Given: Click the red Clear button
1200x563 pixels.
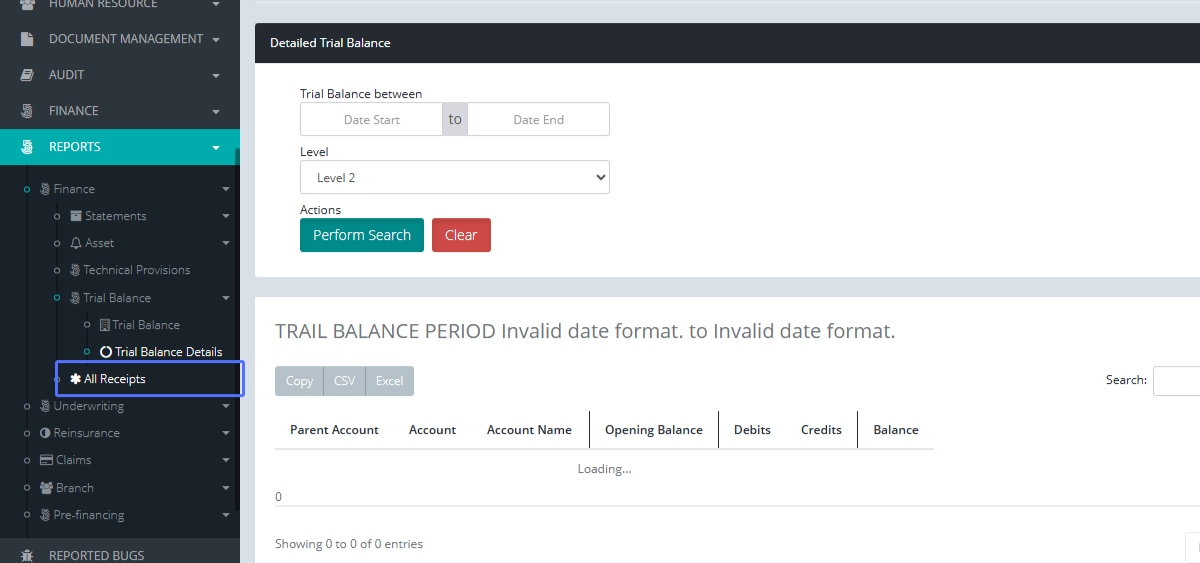Looking at the screenshot, I should [461, 235].
